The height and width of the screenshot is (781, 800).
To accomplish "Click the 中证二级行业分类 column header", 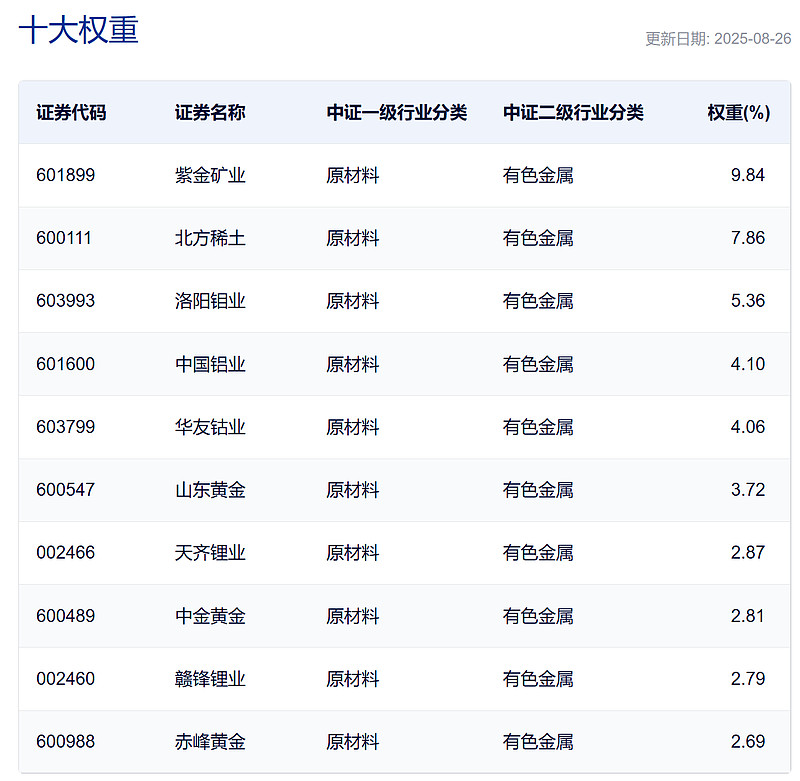I will point(573,113).
